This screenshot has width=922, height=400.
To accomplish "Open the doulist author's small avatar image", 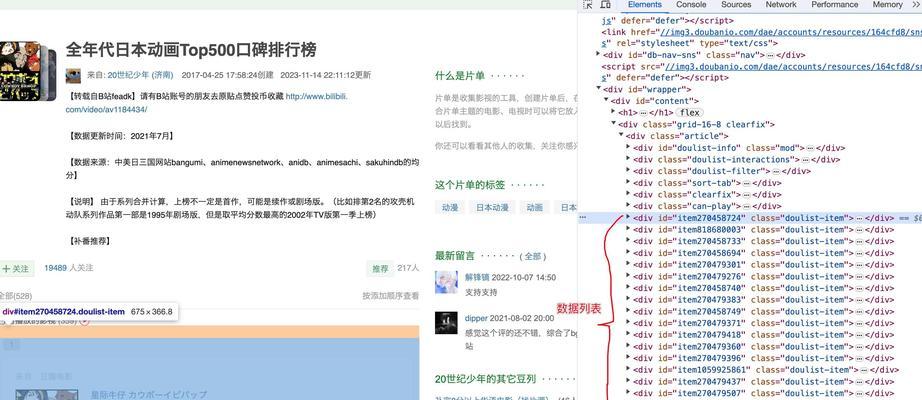I will pyautogui.click(x=73, y=75).
